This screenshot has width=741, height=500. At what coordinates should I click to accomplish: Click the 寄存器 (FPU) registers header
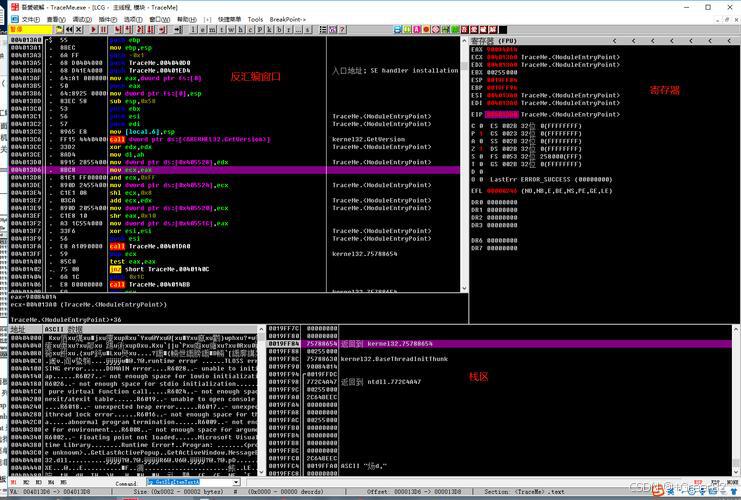click(494, 41)
